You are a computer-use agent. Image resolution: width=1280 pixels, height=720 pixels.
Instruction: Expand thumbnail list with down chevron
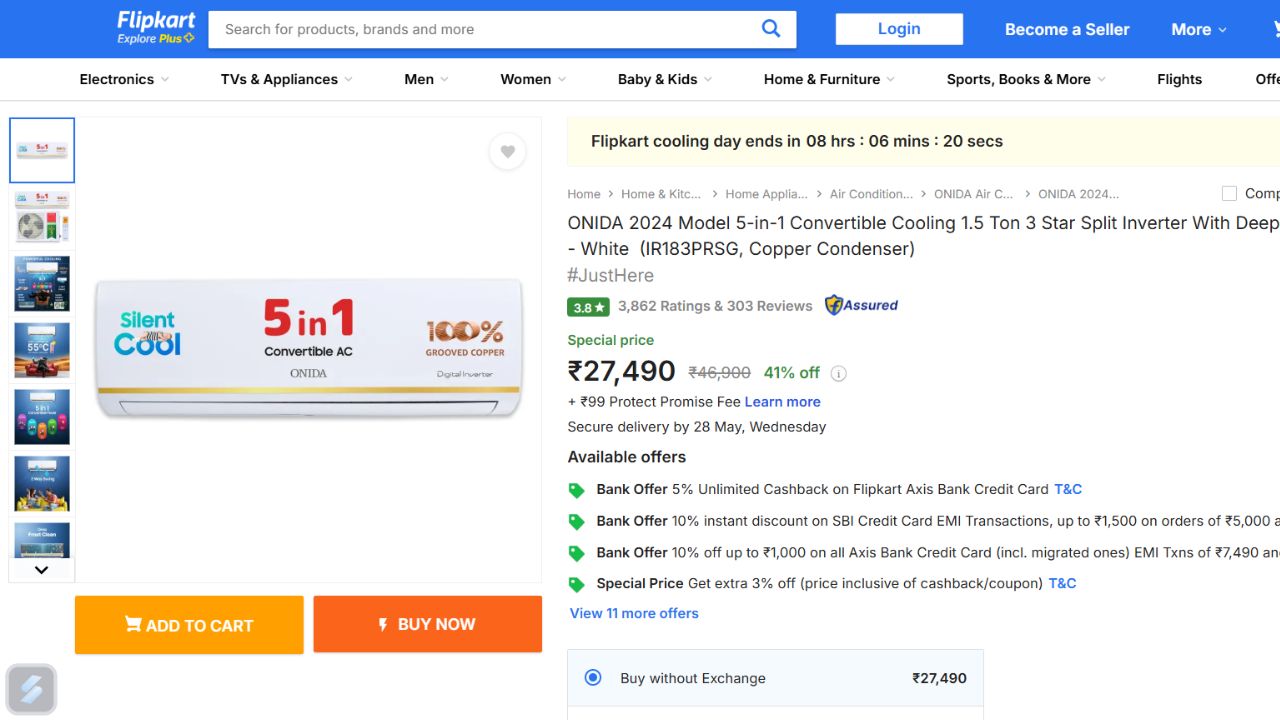(41, 570)
